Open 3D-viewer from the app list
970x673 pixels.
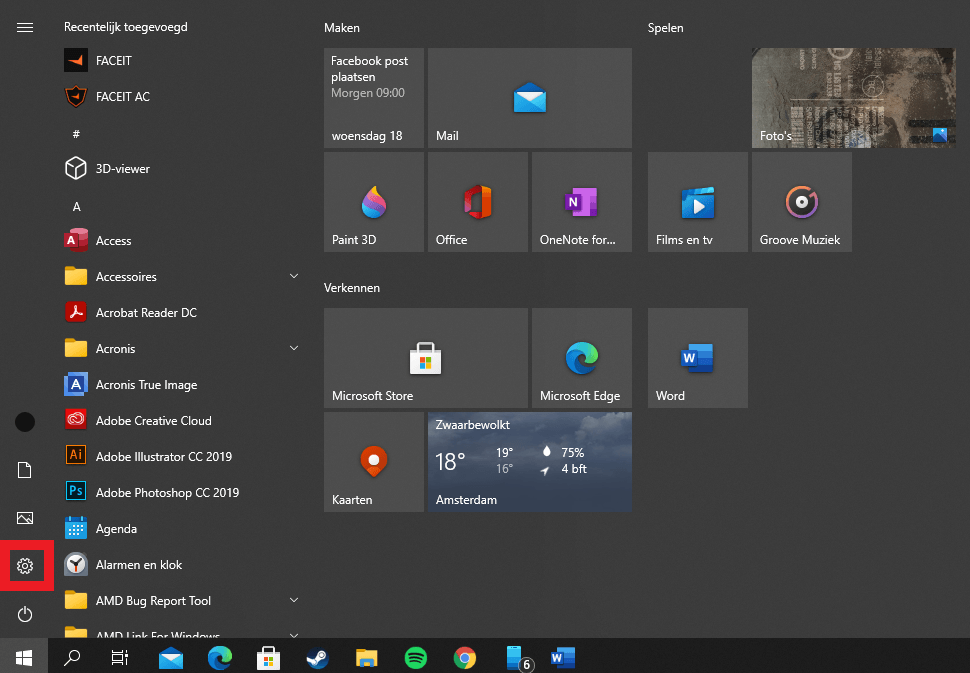click(x=182, y=168)
